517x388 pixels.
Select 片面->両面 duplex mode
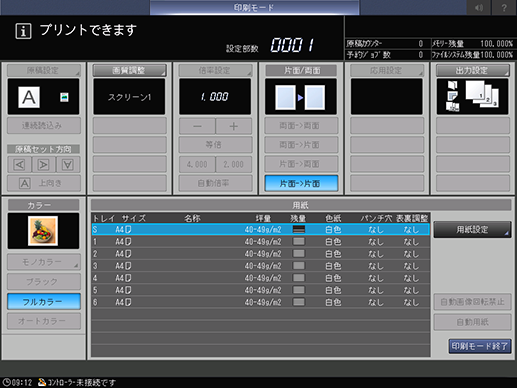(301, 164)
